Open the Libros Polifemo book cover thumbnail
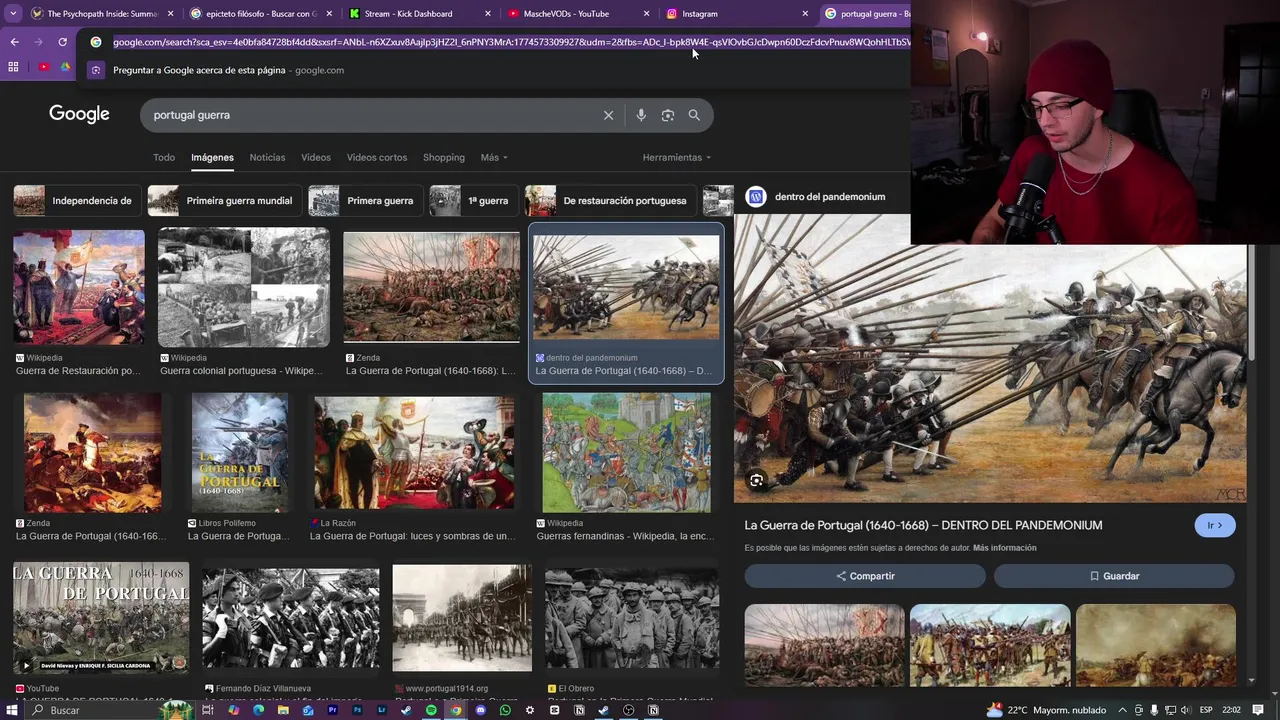1280x720 pixels. click(240, 452)
